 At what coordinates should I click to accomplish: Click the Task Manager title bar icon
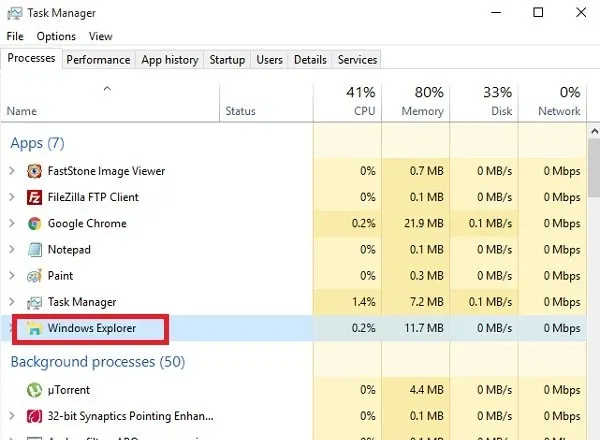coord(15,13)
